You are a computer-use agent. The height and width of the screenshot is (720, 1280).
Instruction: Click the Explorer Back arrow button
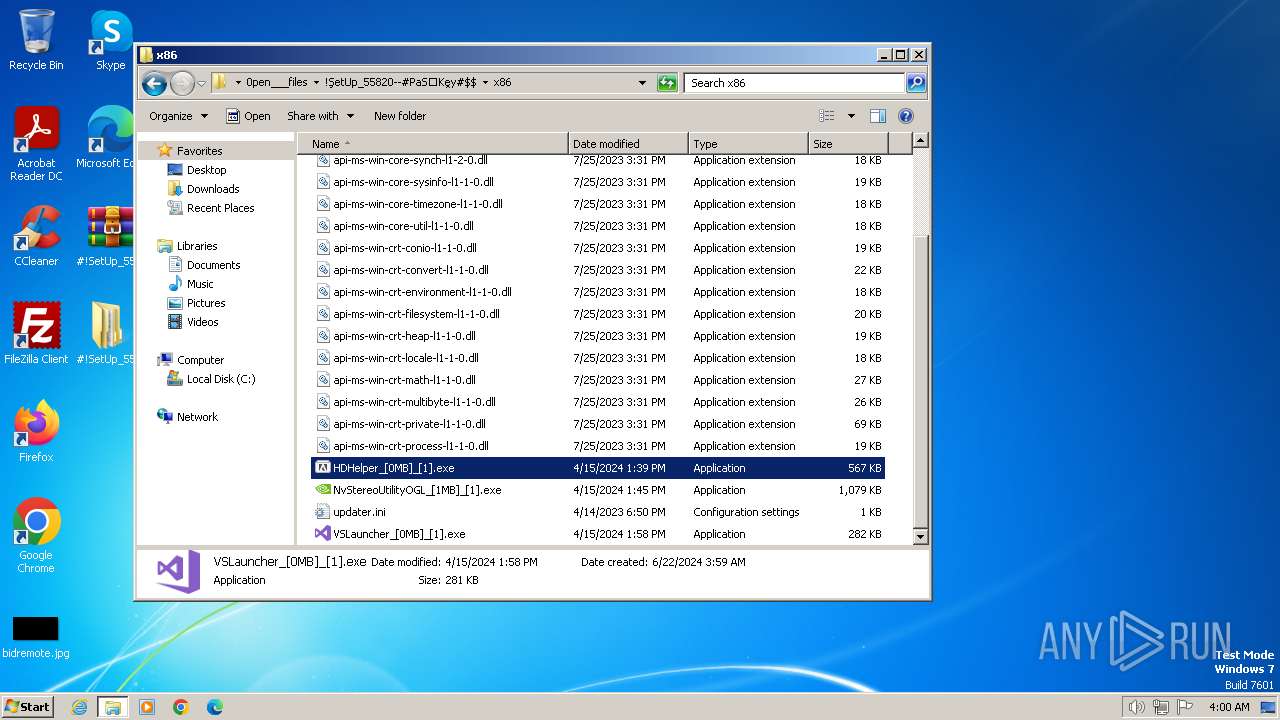coord(154,83)
